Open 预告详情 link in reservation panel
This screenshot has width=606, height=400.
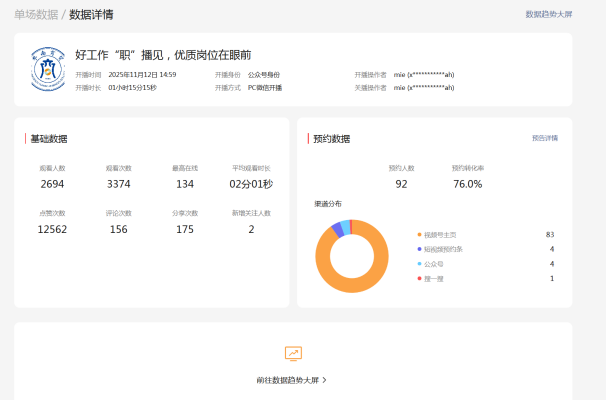(x=545, y=138)
